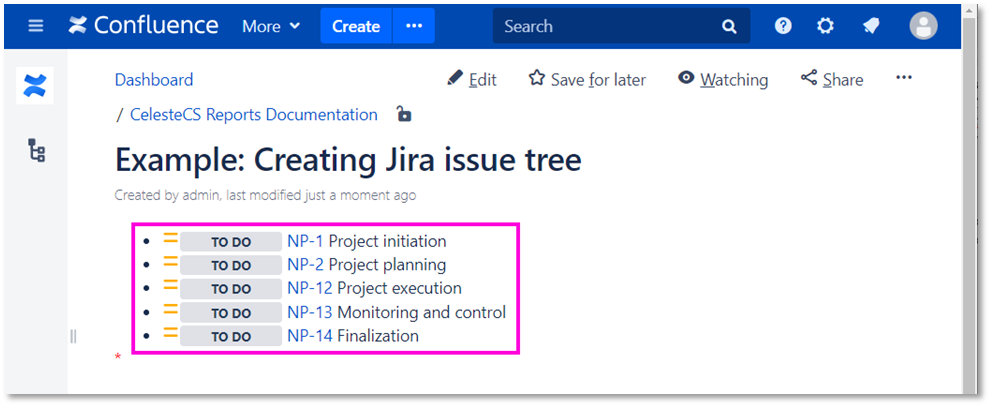The image size is (991, 407).
Task: Click priority icon beside NP-1
Action: coord(171,238)
